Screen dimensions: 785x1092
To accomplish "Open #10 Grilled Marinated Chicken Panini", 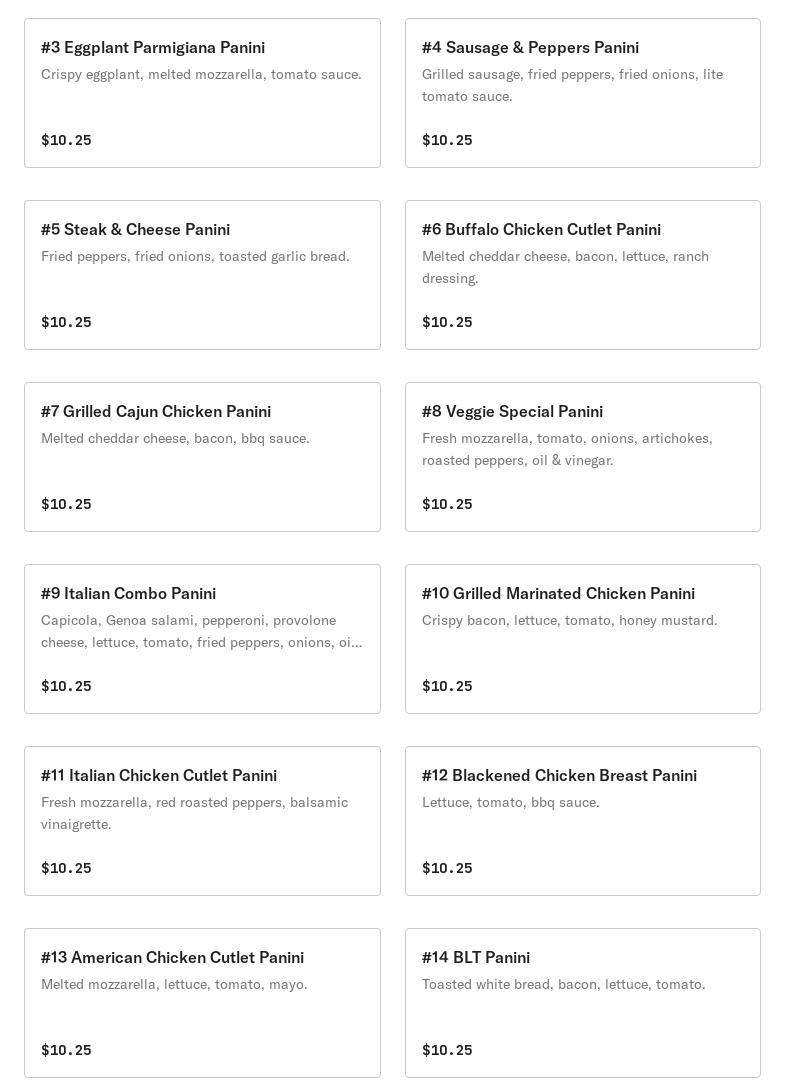I will (558, 594).
